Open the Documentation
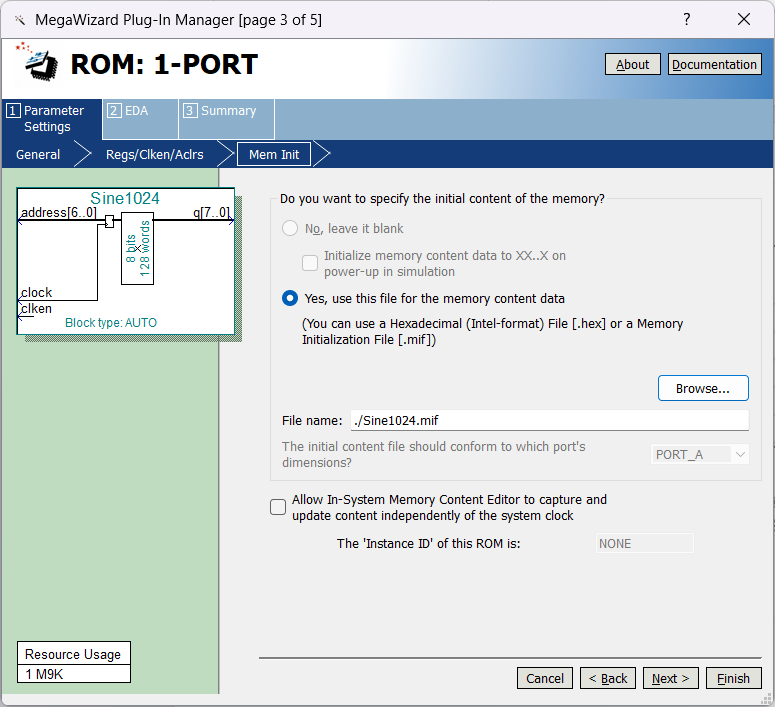This screenshot has height=707, width=775. click(714, 64)
